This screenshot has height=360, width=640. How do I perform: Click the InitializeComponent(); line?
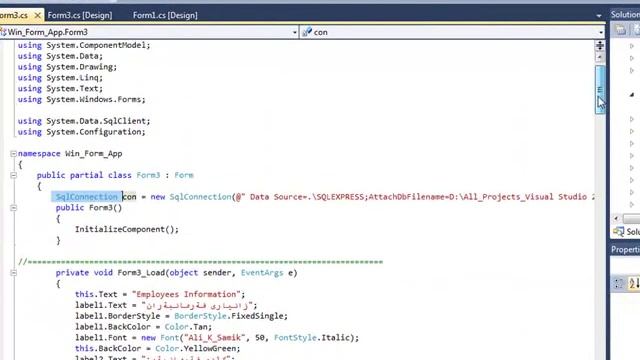tap(127, 229)
